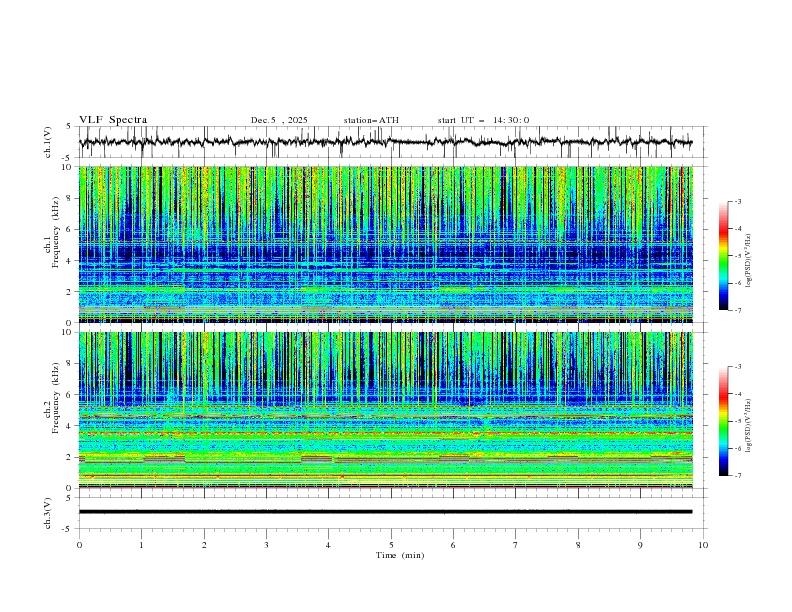Select the date 'Dec. 5, 2025' label

coord(279,120)
